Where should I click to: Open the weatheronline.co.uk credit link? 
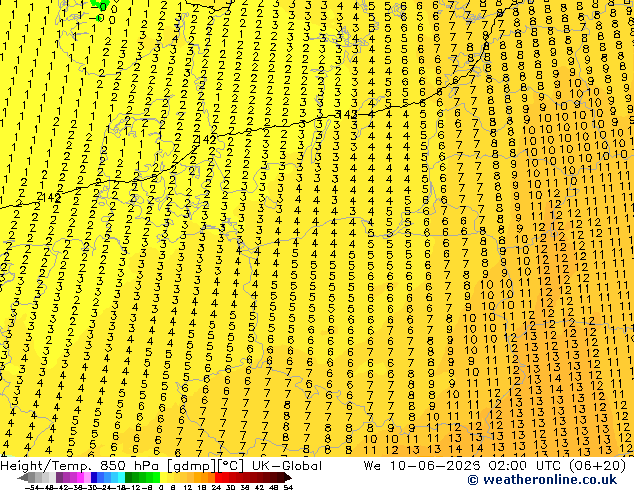click(x=542, y=480)
